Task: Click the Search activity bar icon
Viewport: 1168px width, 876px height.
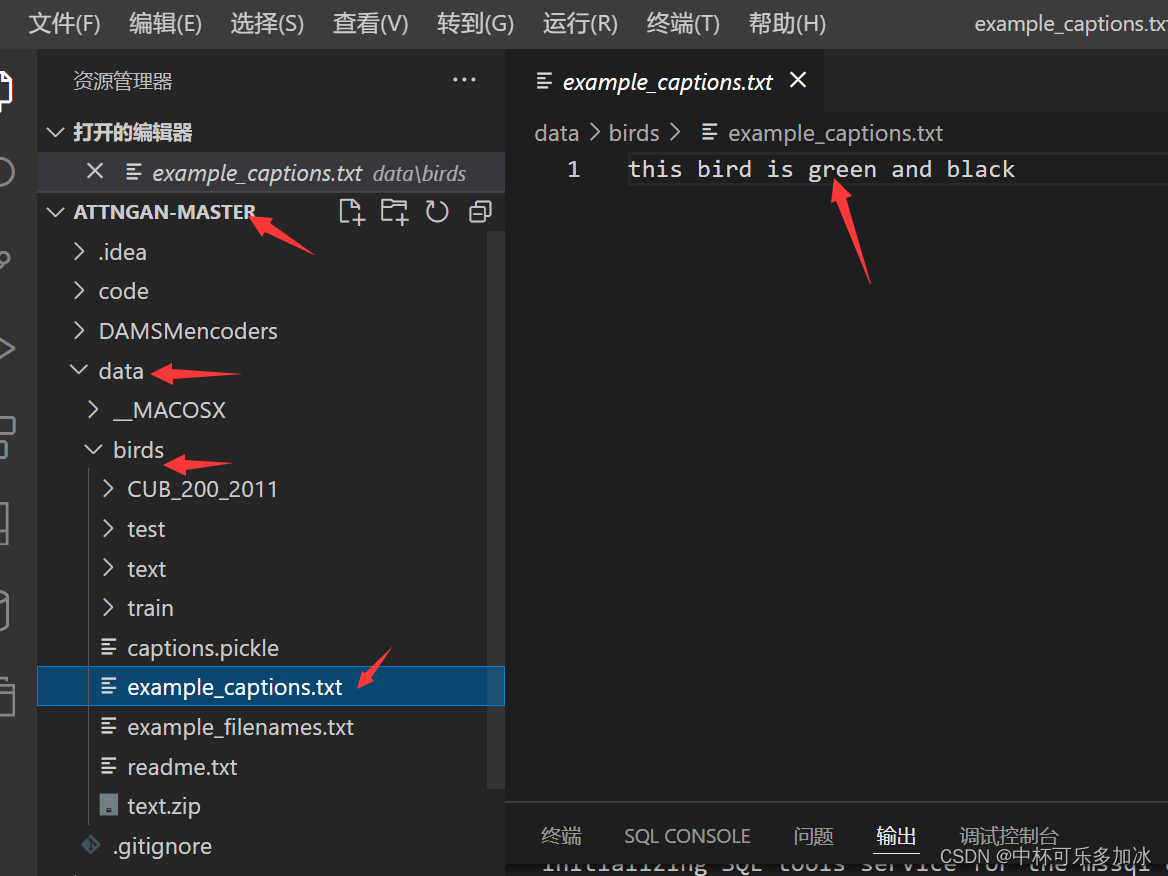Action: pos(6,172)
